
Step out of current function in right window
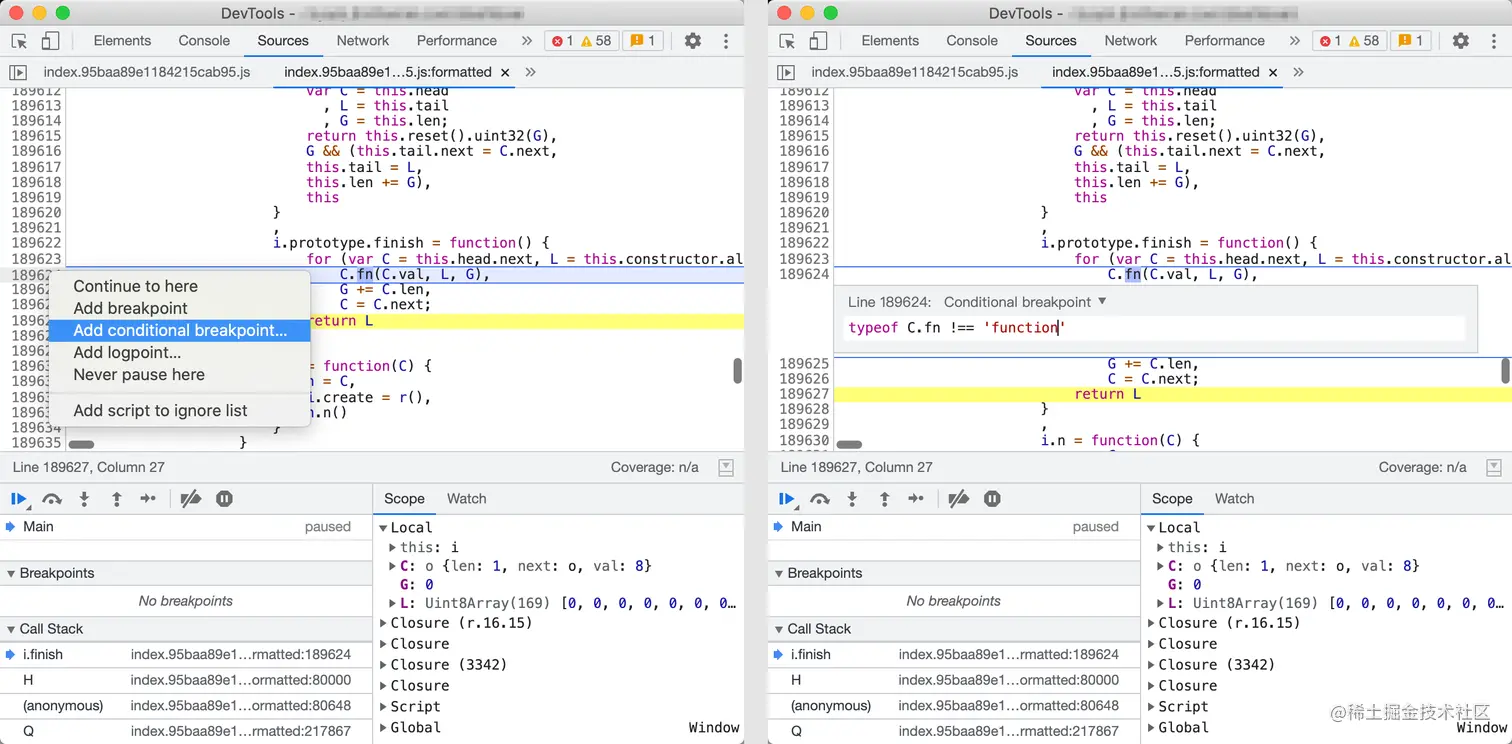point(884,498)
